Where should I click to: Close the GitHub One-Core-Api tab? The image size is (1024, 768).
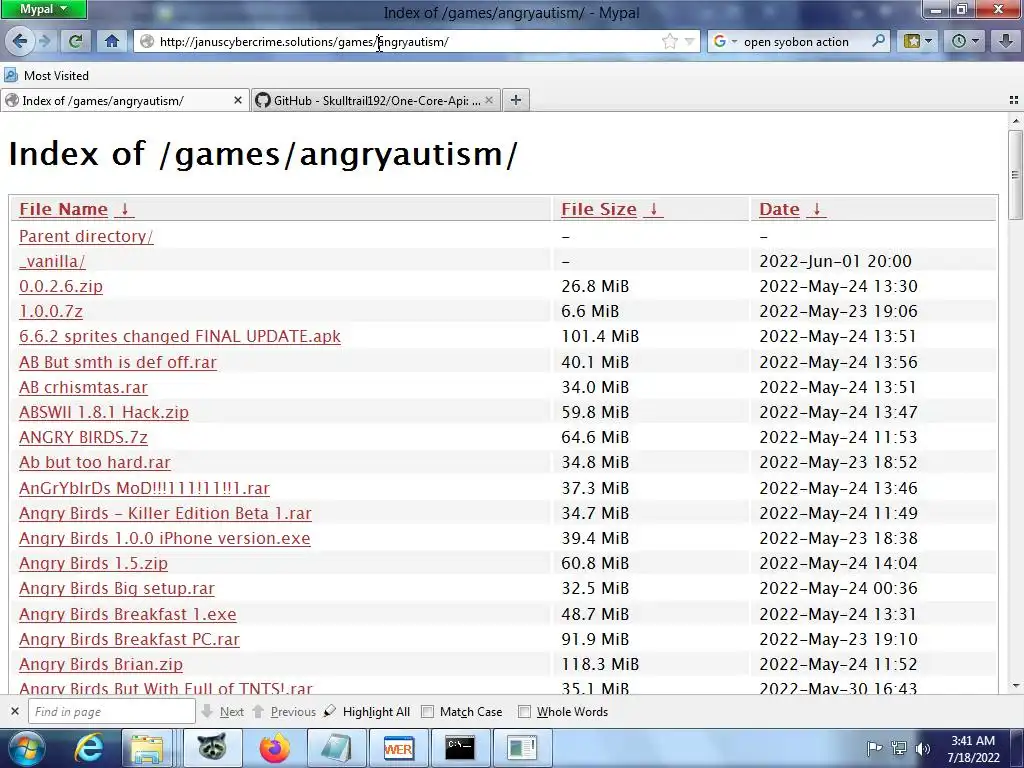[489, 101]
